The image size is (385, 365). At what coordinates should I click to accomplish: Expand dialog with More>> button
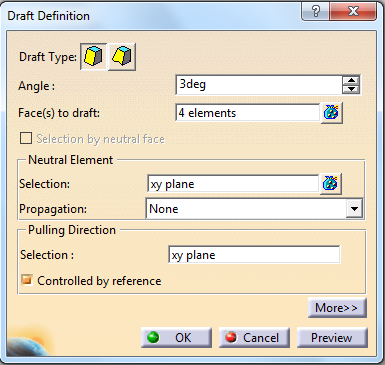click(x=337, y=308)
